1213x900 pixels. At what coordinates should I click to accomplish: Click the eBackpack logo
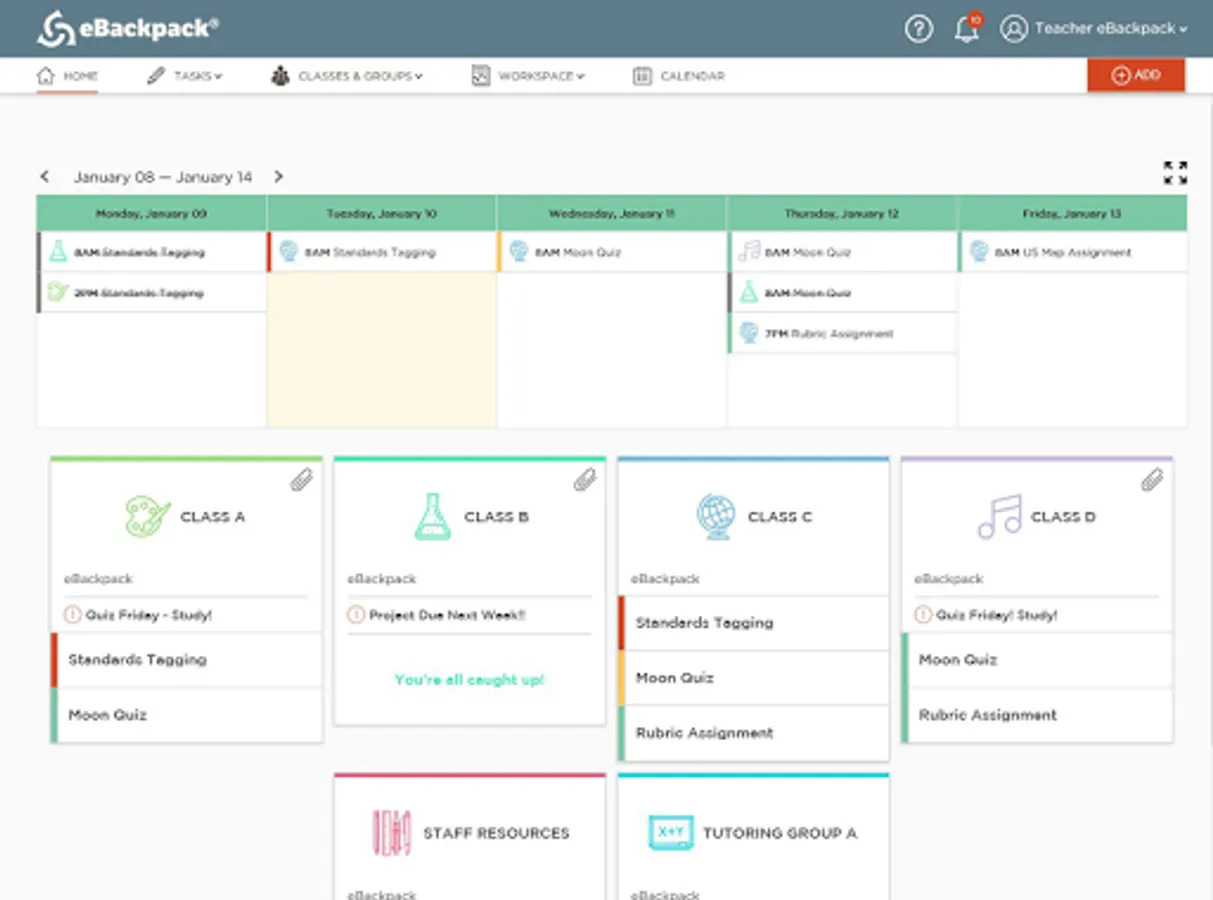[x=127, y=28]
